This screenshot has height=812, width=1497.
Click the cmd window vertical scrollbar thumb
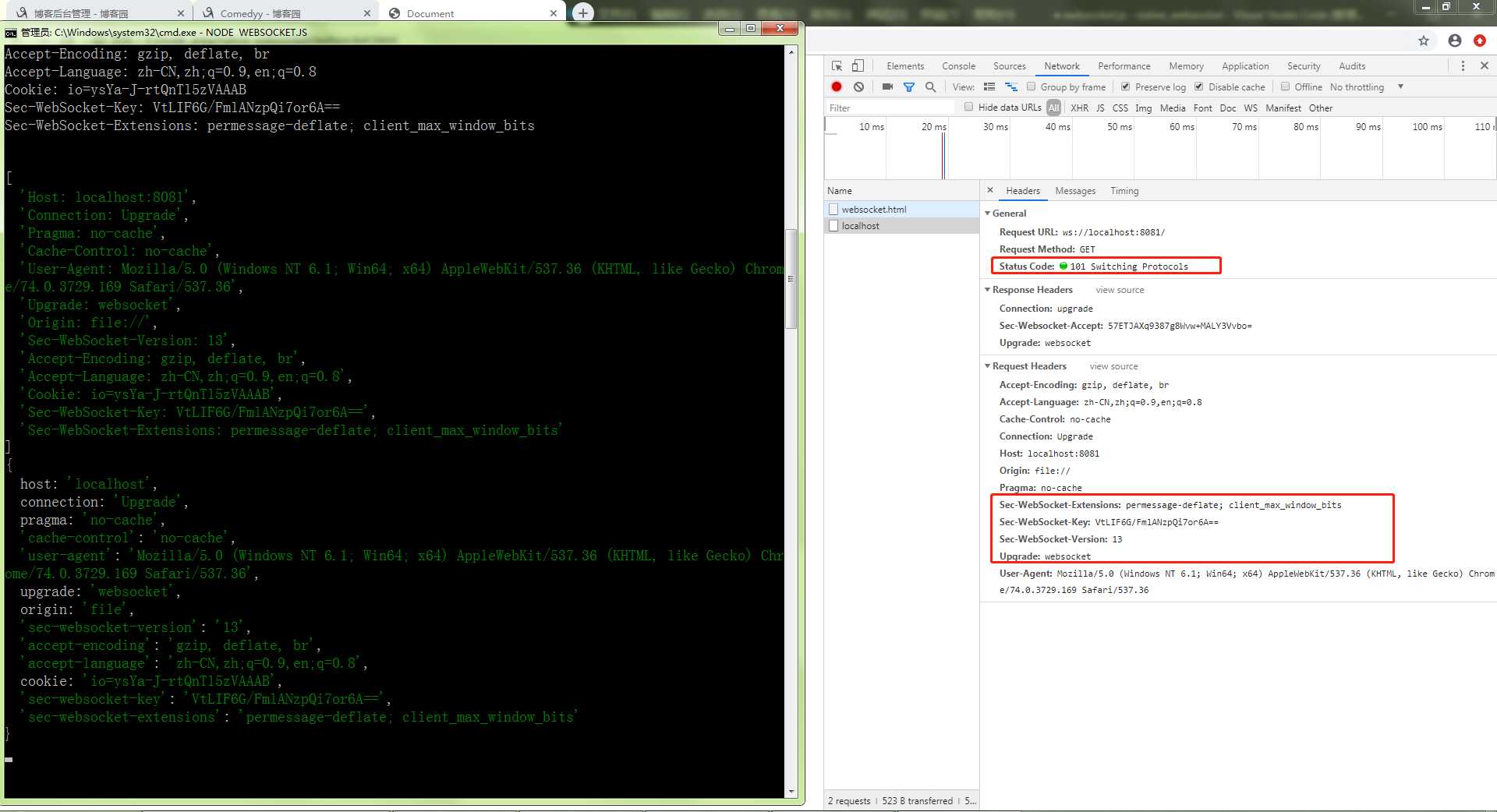point(791,278)
